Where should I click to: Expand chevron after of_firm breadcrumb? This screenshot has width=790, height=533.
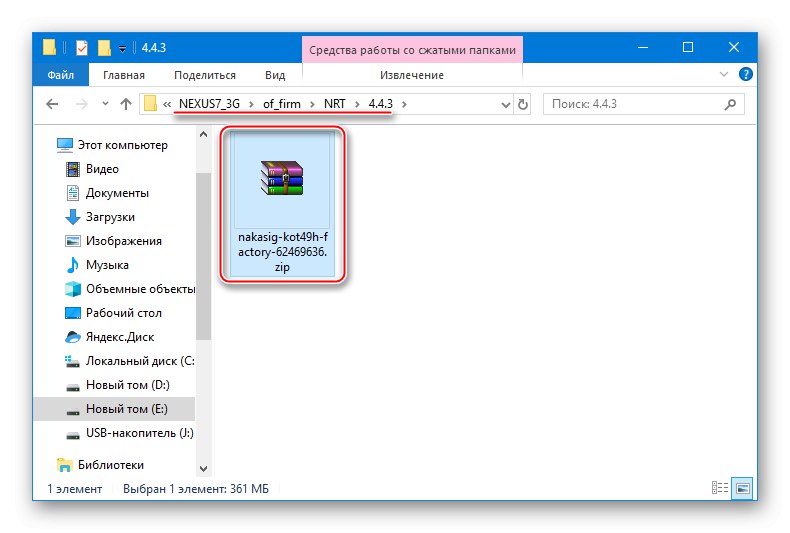(312, 104)
